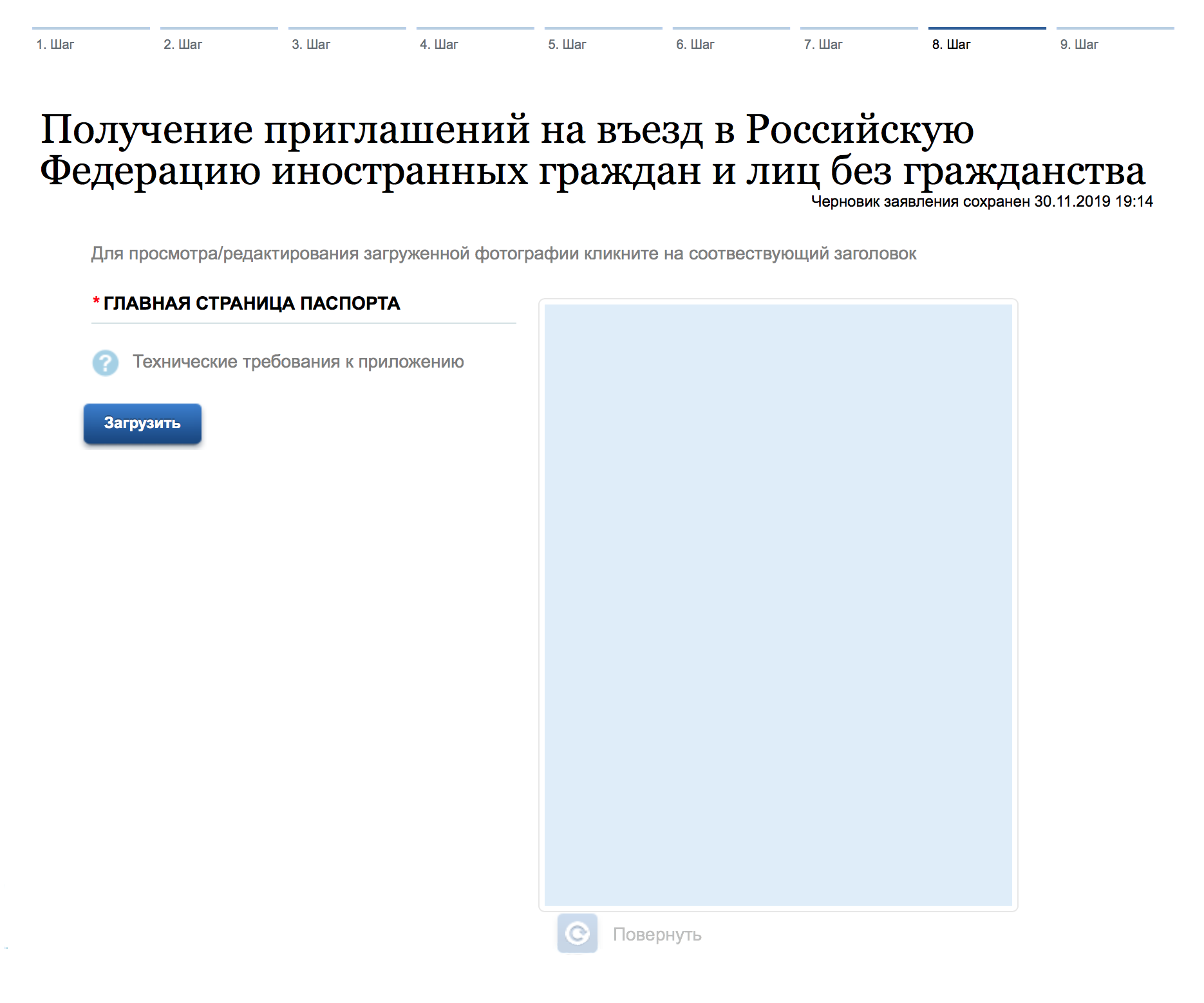1204x1003 pixels.
Task: Click the rotate arrow icon below preview
Action: (x=577, y=933)
